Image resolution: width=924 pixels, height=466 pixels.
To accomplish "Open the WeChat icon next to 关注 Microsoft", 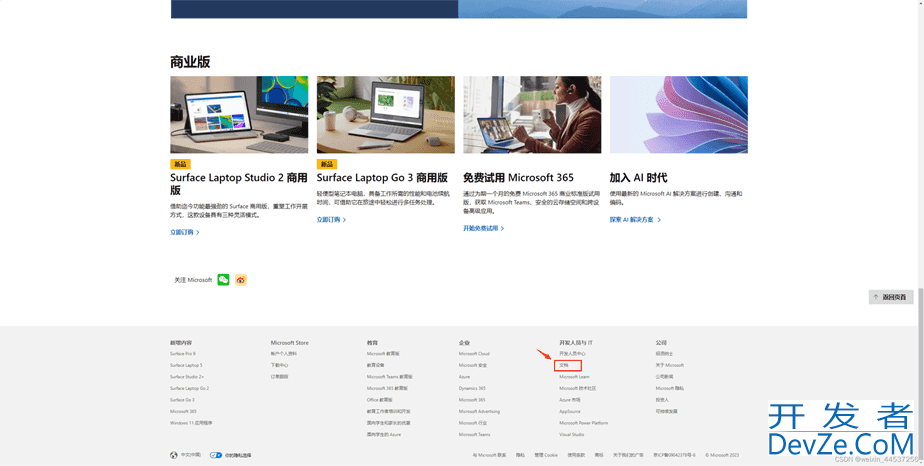I will coord(223,280).
